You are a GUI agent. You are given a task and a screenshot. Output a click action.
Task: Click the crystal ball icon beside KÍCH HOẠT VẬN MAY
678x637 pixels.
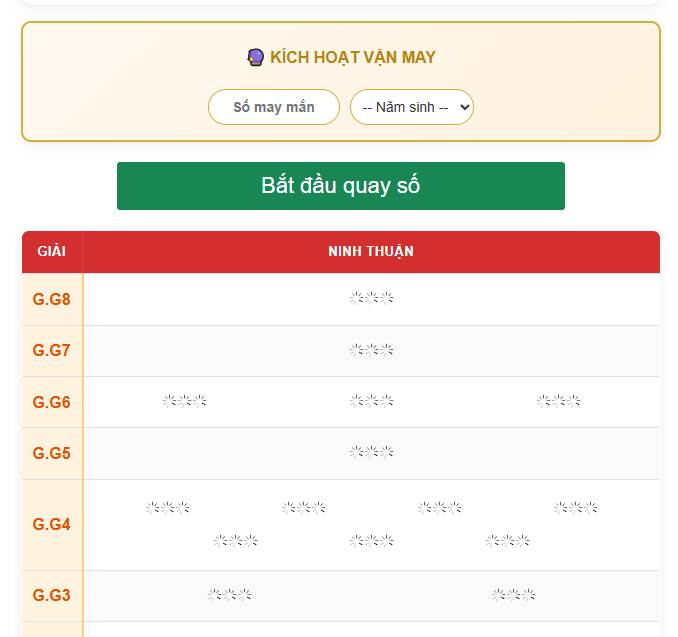point(255,57)
